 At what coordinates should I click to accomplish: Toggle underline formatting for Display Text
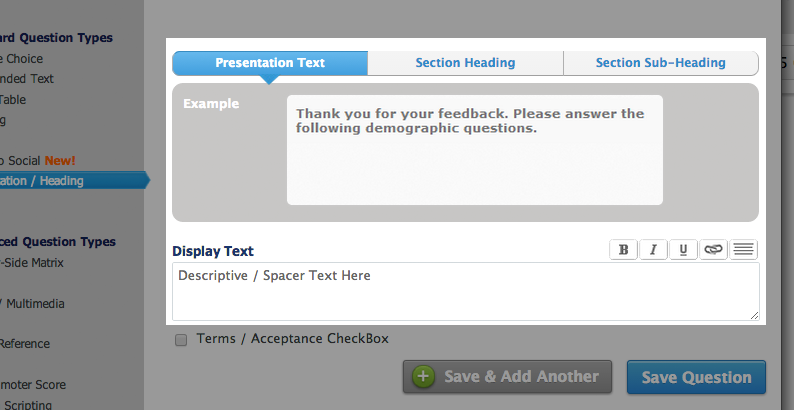click(683, 250)
